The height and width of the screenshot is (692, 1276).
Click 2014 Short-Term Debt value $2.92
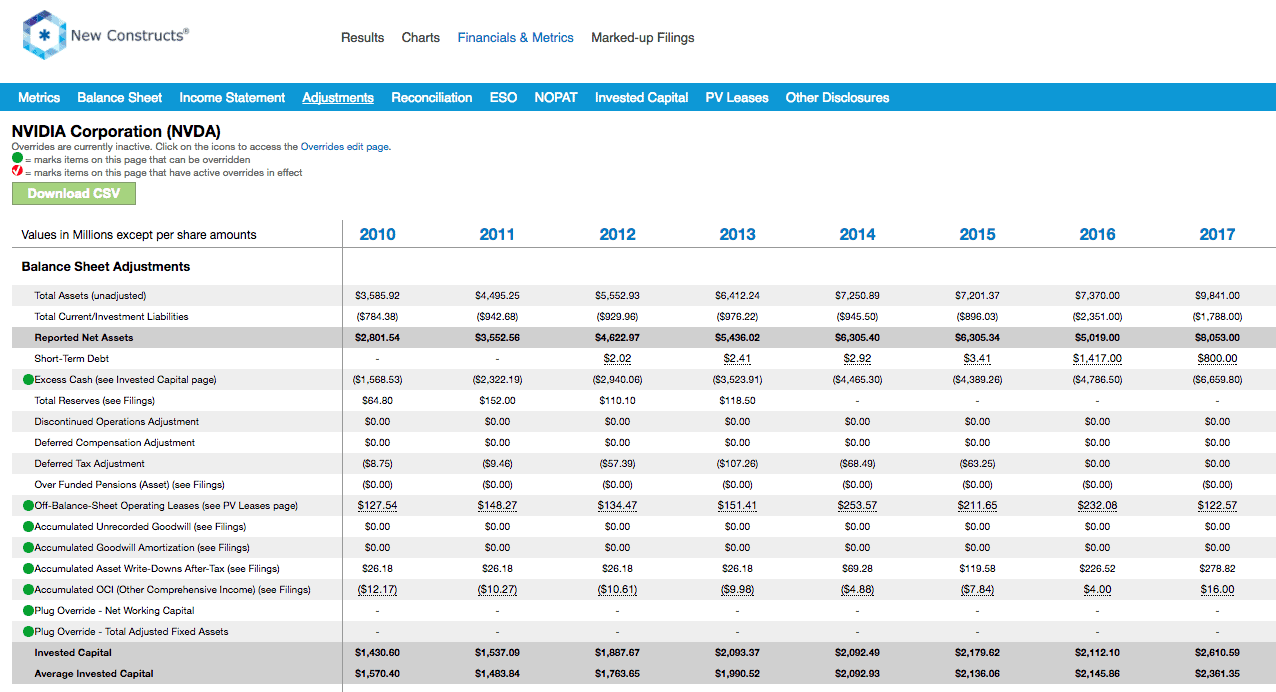[x=857, y=359]
